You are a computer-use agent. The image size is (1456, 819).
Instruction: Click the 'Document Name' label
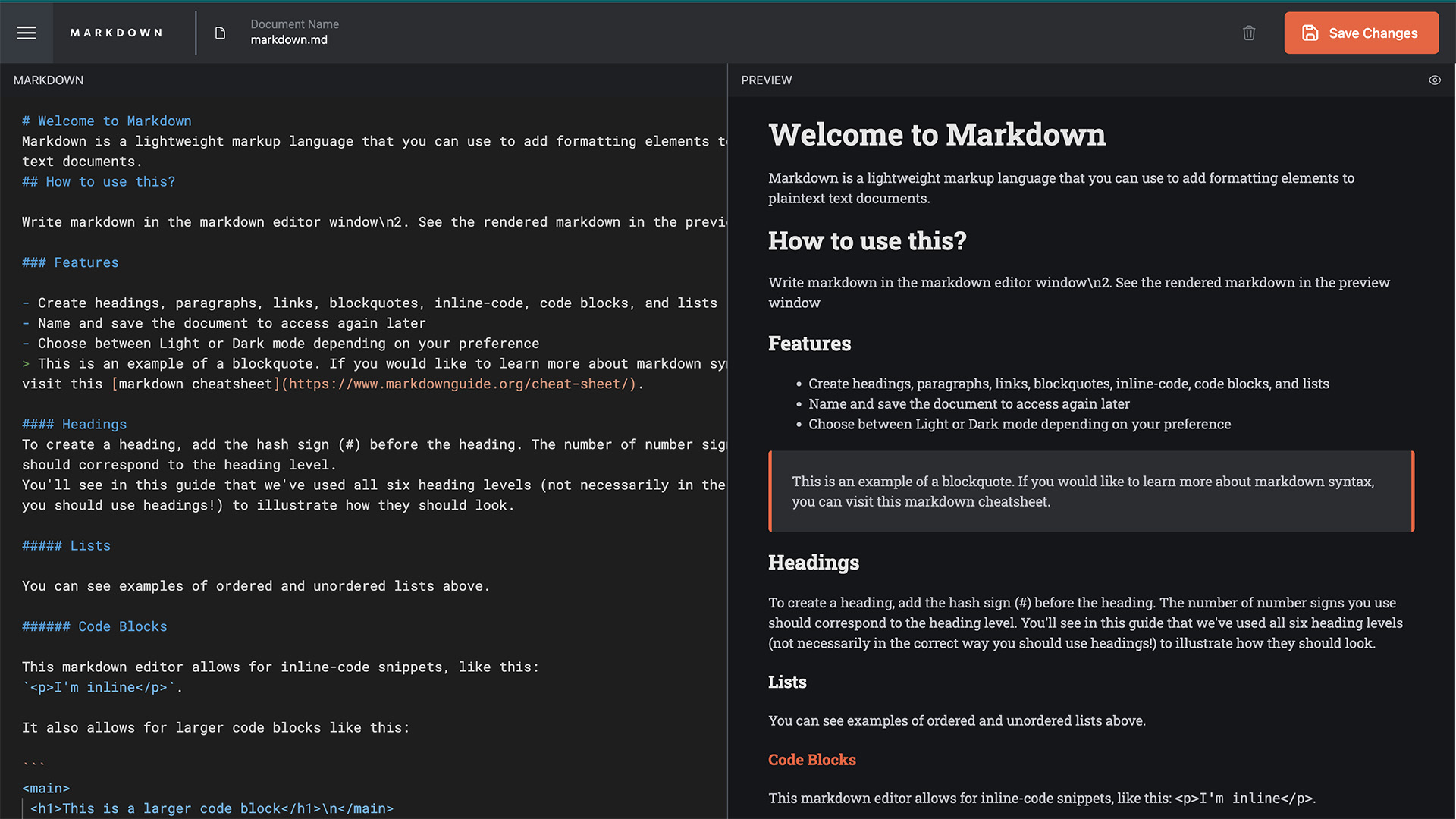[295, 24]
